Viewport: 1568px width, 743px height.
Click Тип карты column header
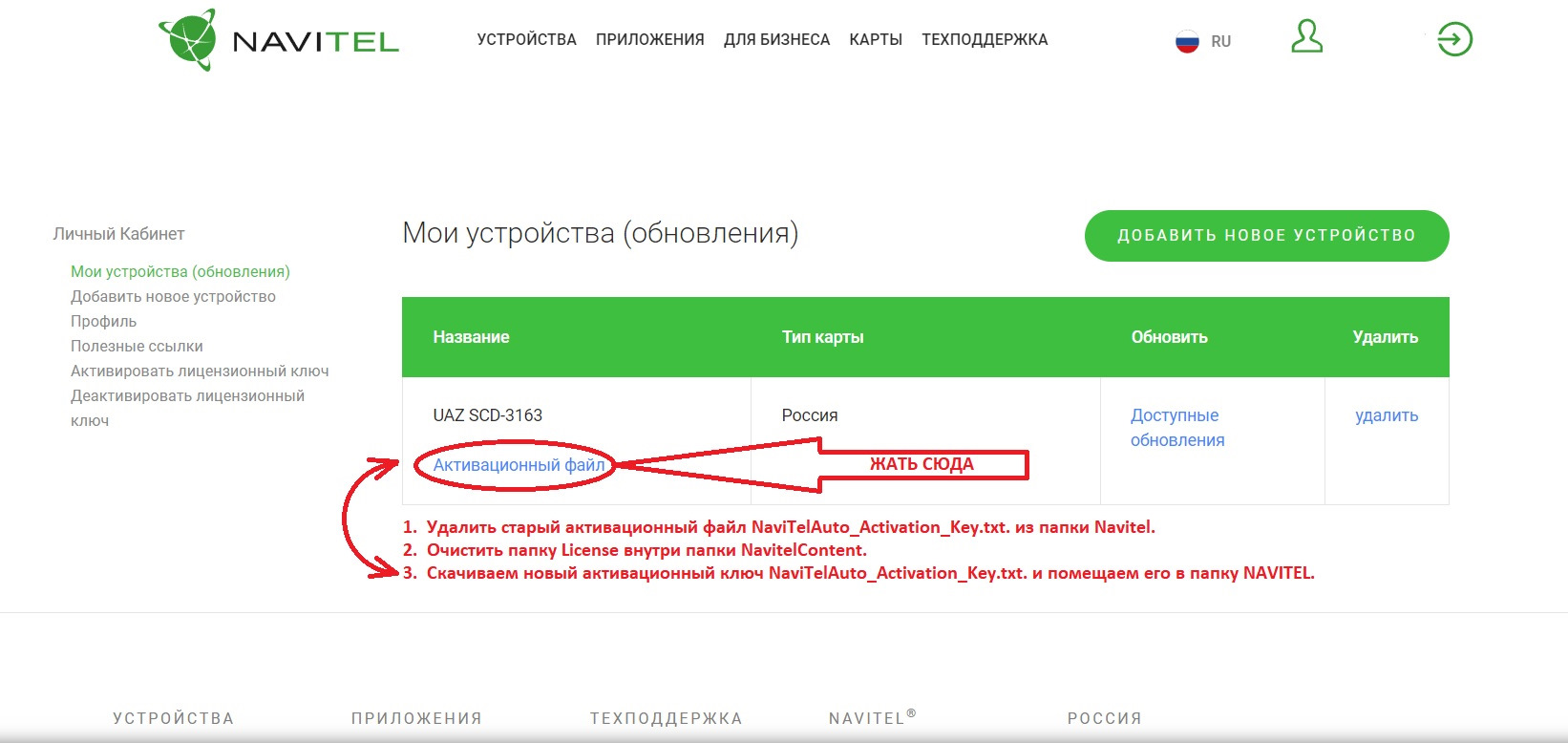pyautogui.click(x=823, y=337)
